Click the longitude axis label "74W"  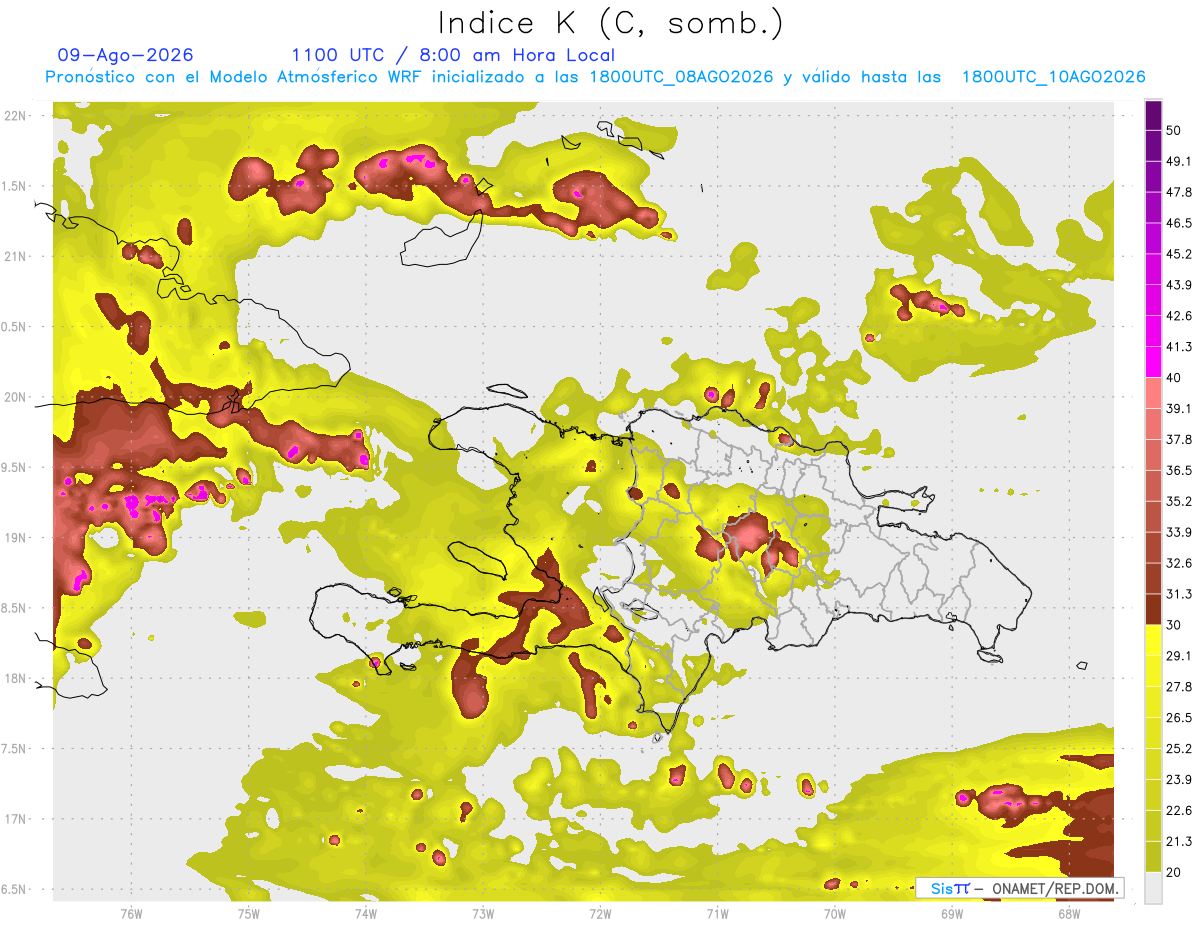tap(365, 913)
